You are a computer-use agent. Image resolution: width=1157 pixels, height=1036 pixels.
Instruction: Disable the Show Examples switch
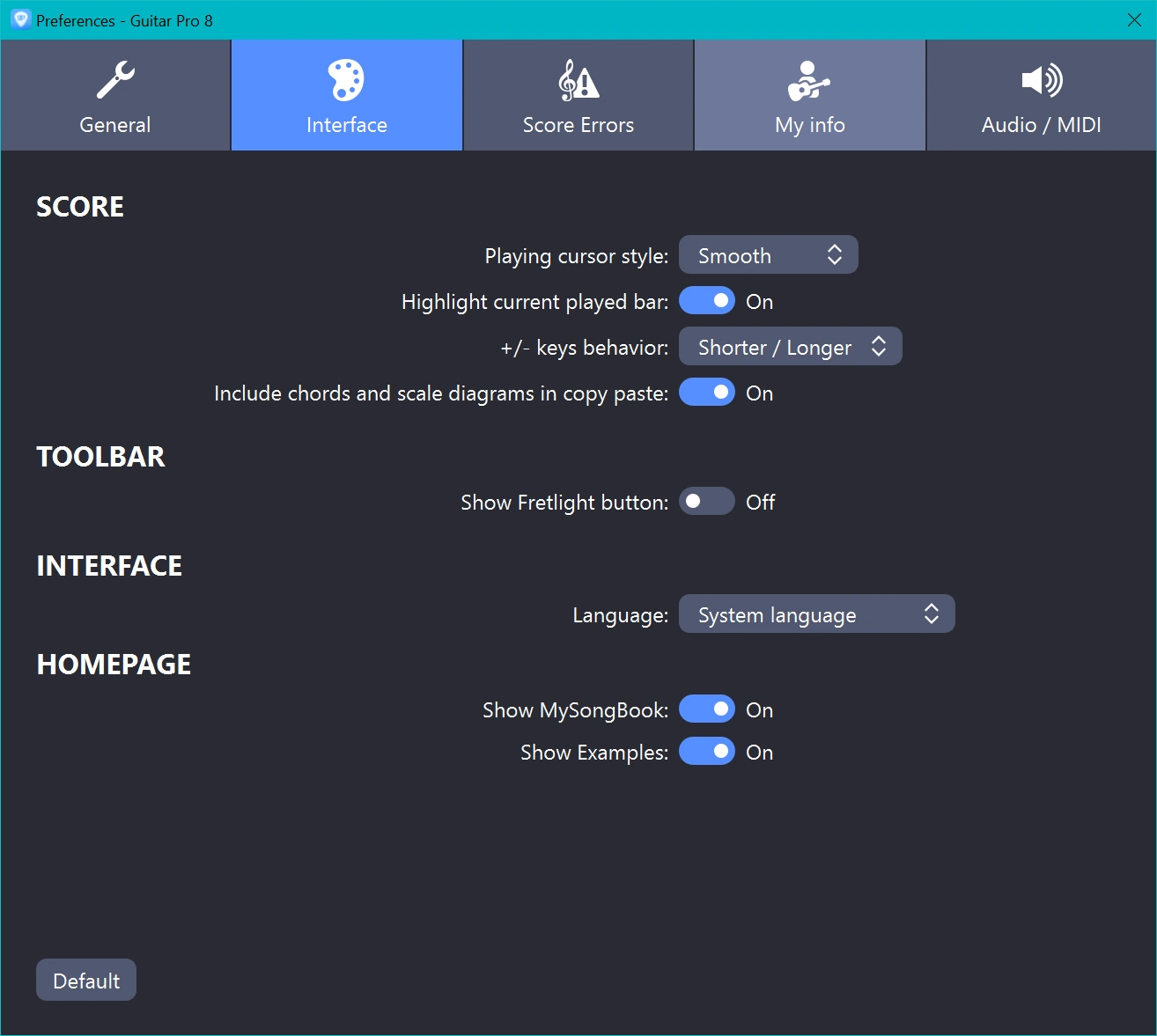707,752
